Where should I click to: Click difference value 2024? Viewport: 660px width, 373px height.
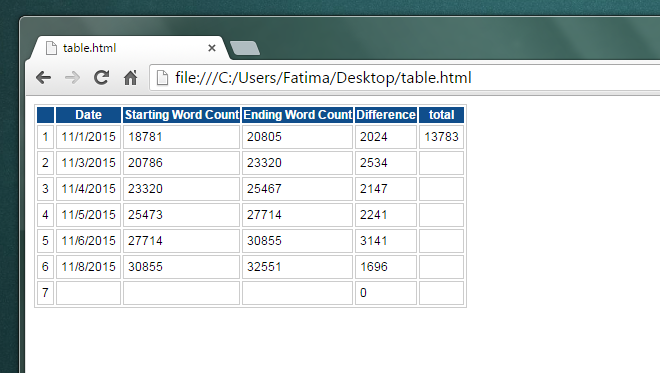(x=386, y=137)
